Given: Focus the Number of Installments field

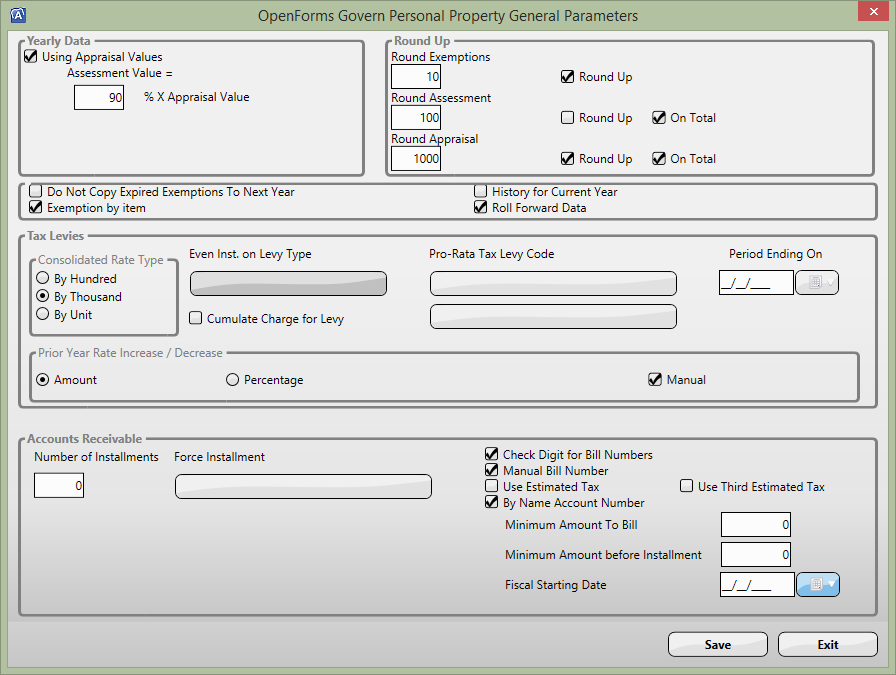Looking at the screenshot, I should click(59, 486).
